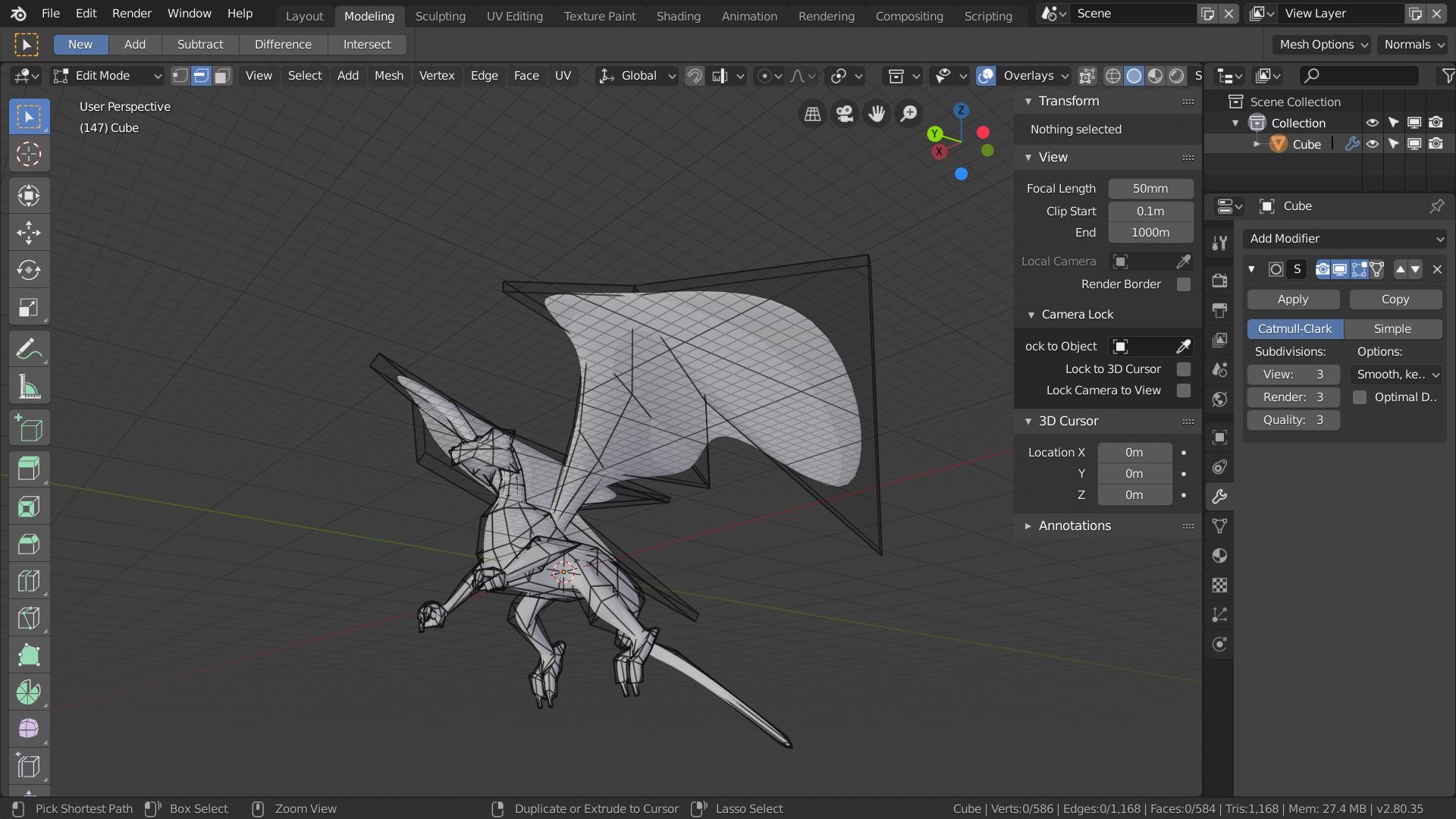This screenshot has width=1456, height=819.
Task: Open the Mesh Options dropdown
Action: (x=1322, y=45)
